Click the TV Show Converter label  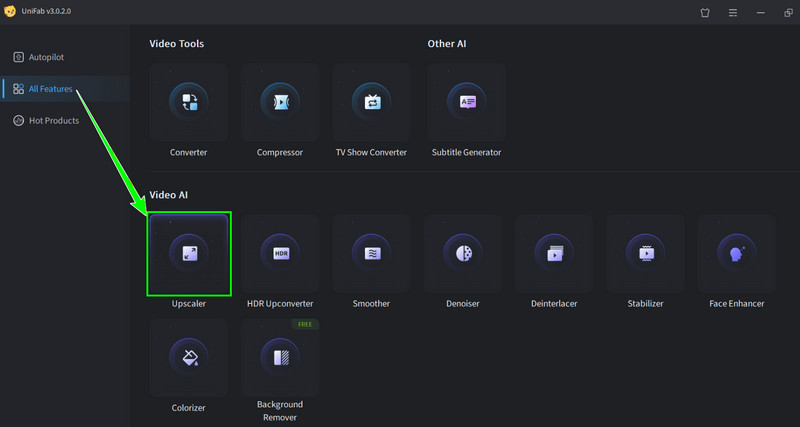click(x=371, y=153)
